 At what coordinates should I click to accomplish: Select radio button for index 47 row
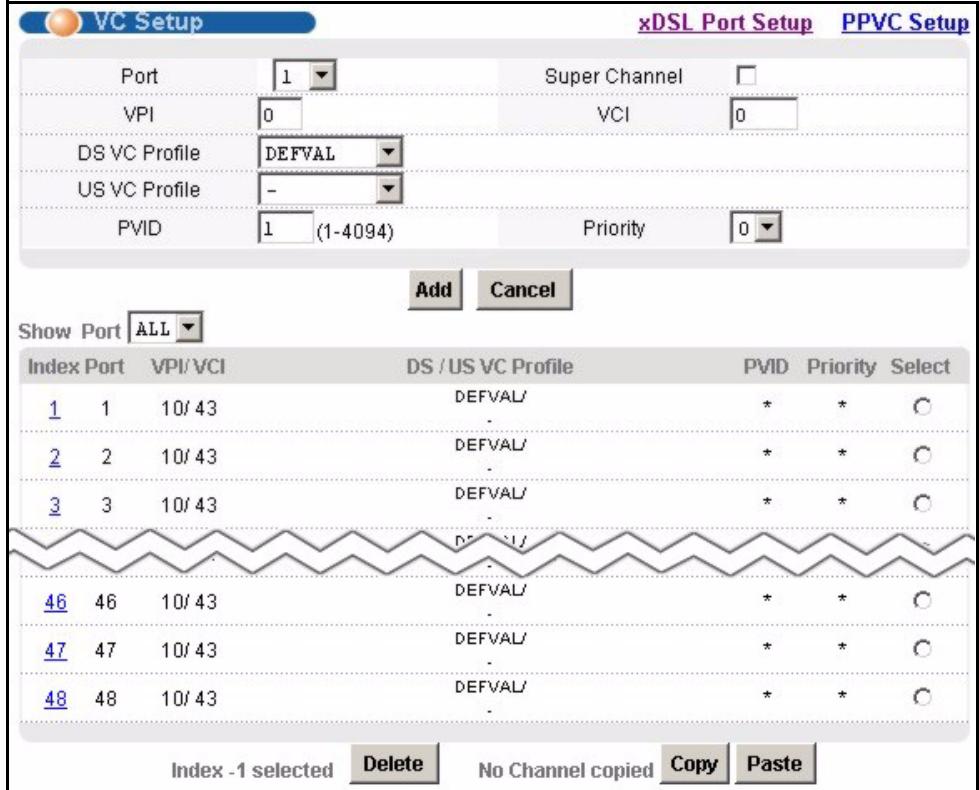[x=922, y=649]
